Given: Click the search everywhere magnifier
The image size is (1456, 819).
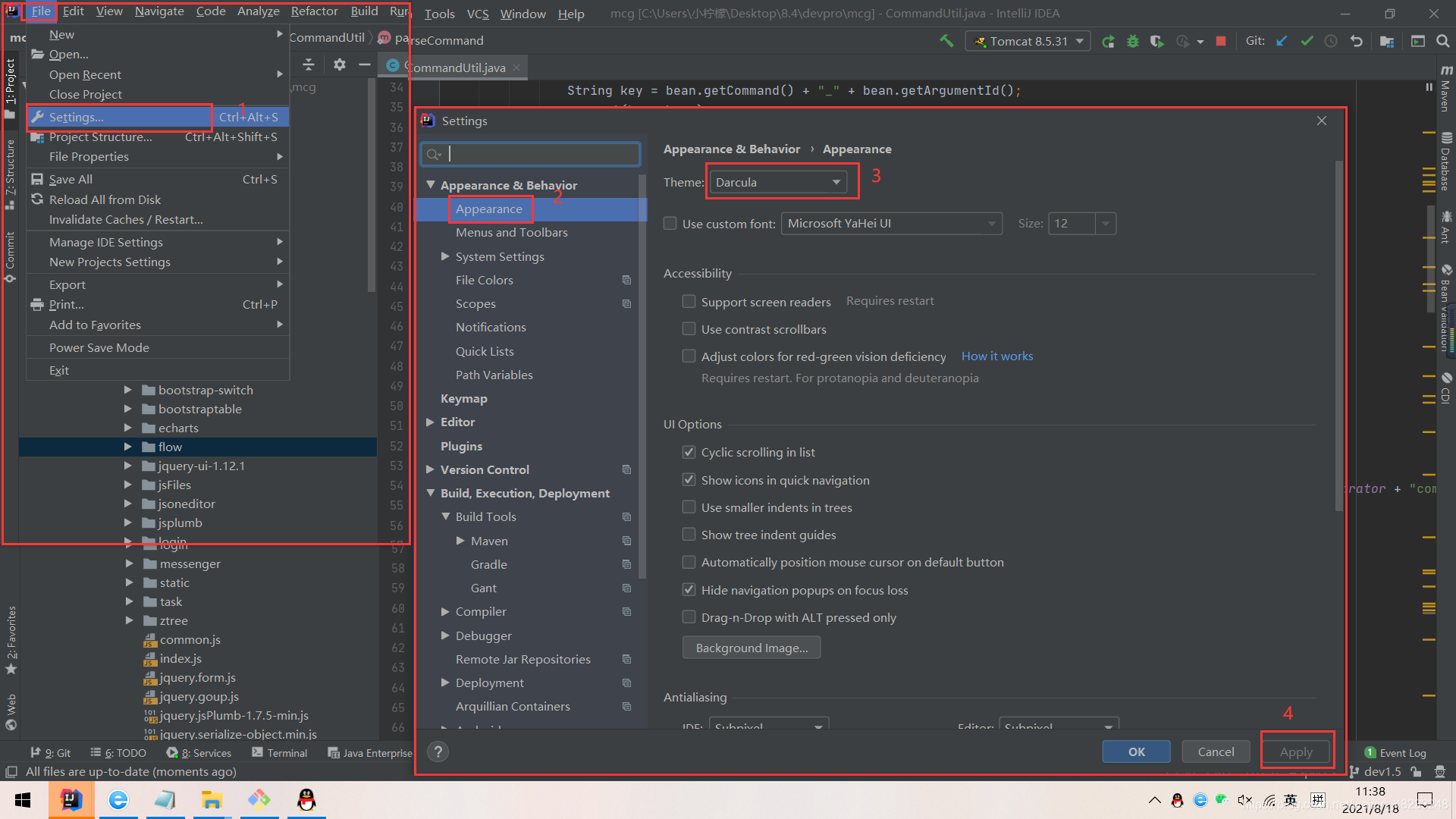Looking at the screenshot, I should pyautogui.click(x=1442, y=41).
